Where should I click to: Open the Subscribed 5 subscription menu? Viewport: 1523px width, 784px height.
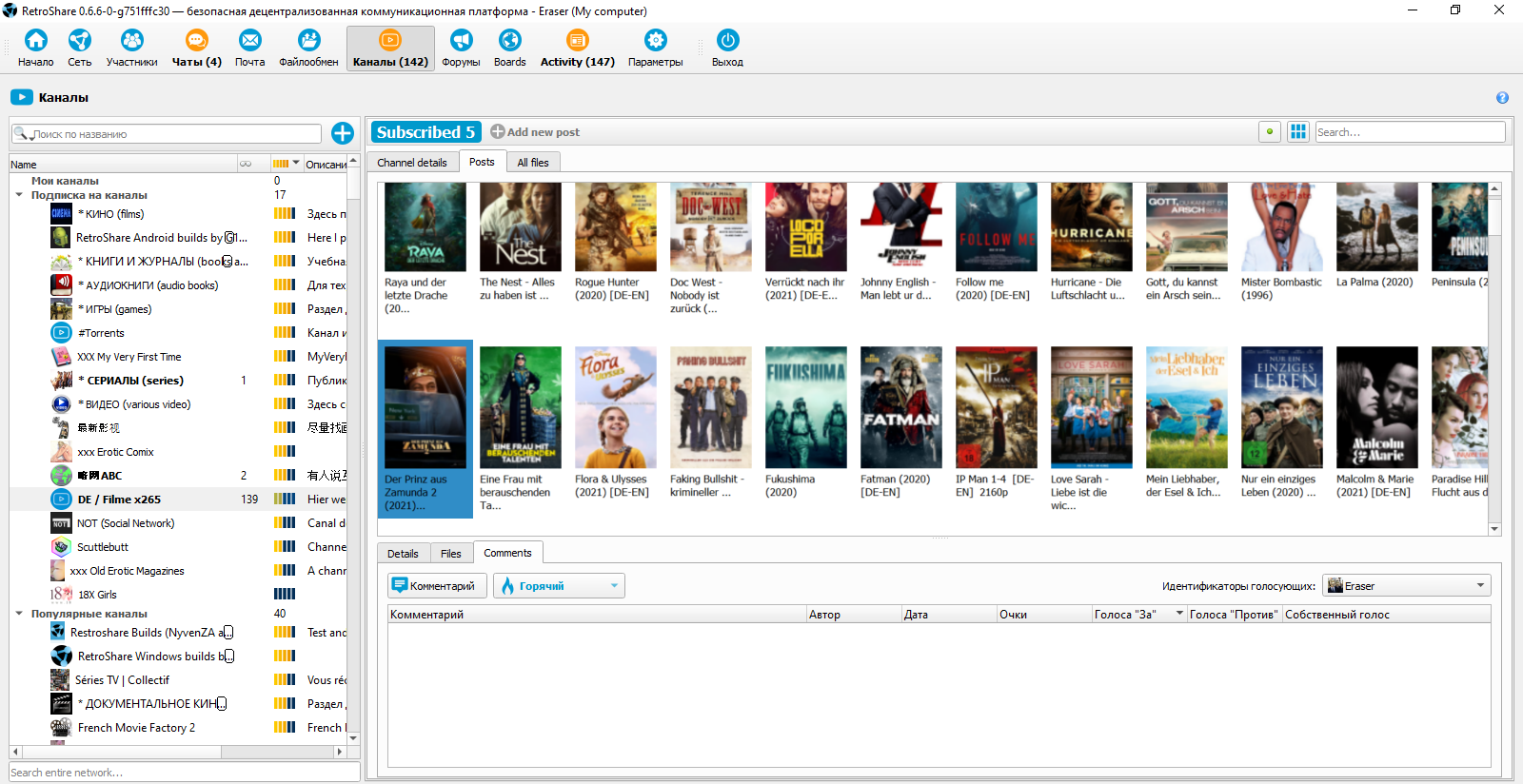425,132
